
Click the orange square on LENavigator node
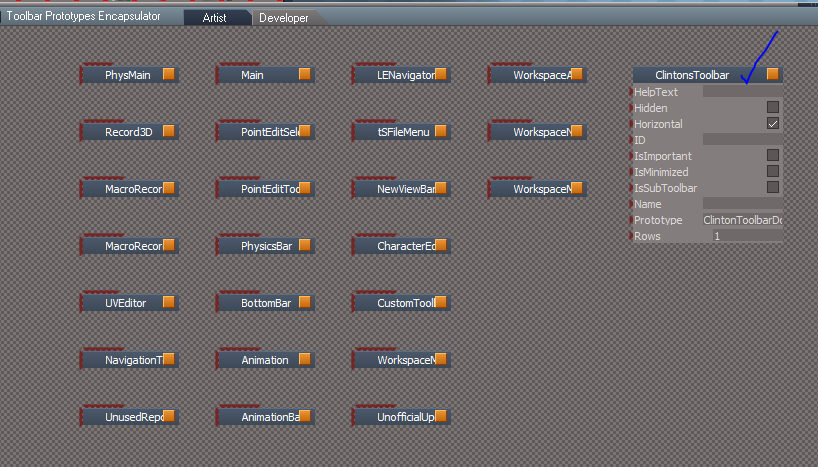click(x=441, y=74)
